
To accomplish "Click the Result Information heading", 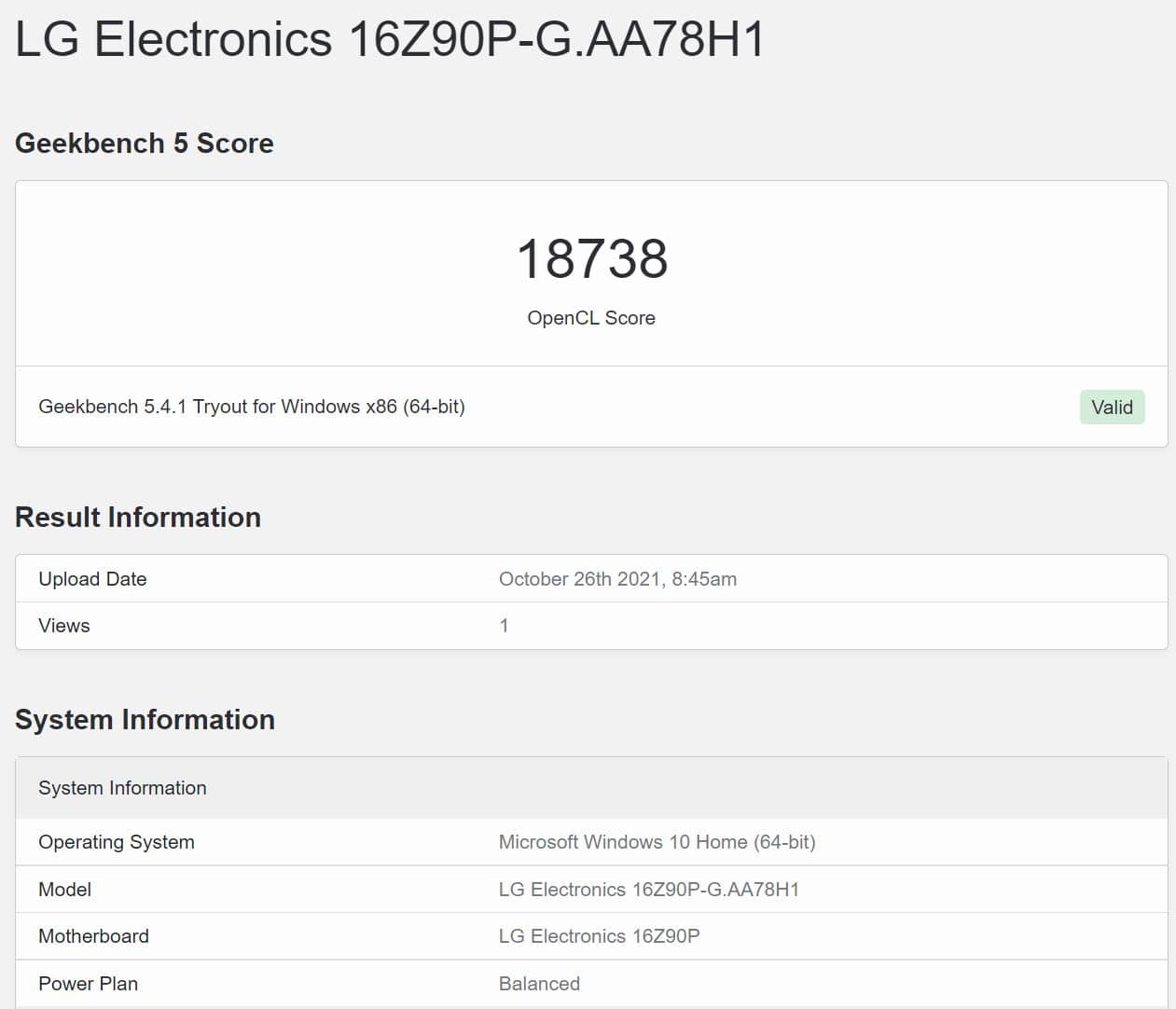I will (x=138, y=517).
